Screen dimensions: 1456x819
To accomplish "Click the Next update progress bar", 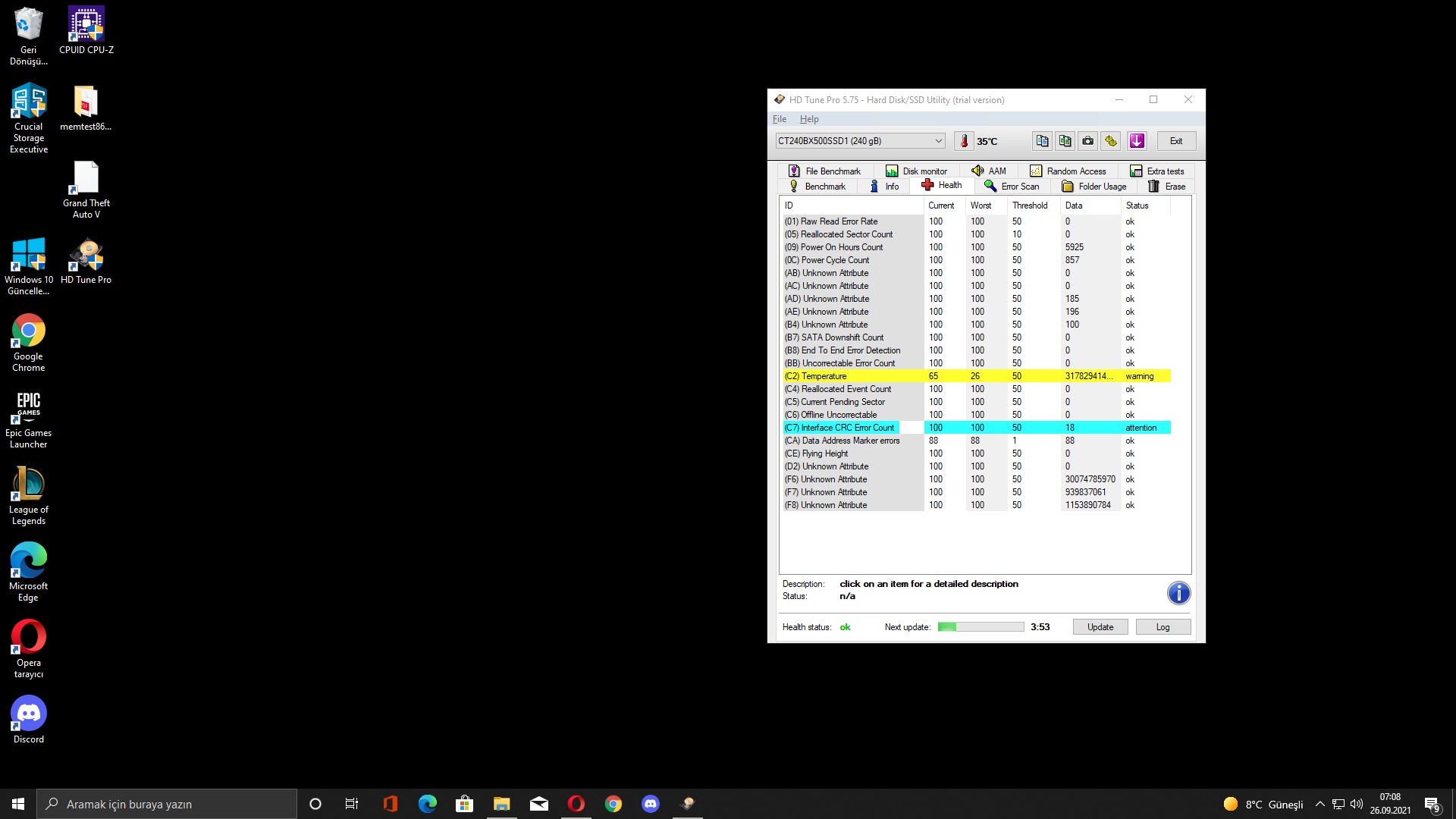I will tap(981, 627).
